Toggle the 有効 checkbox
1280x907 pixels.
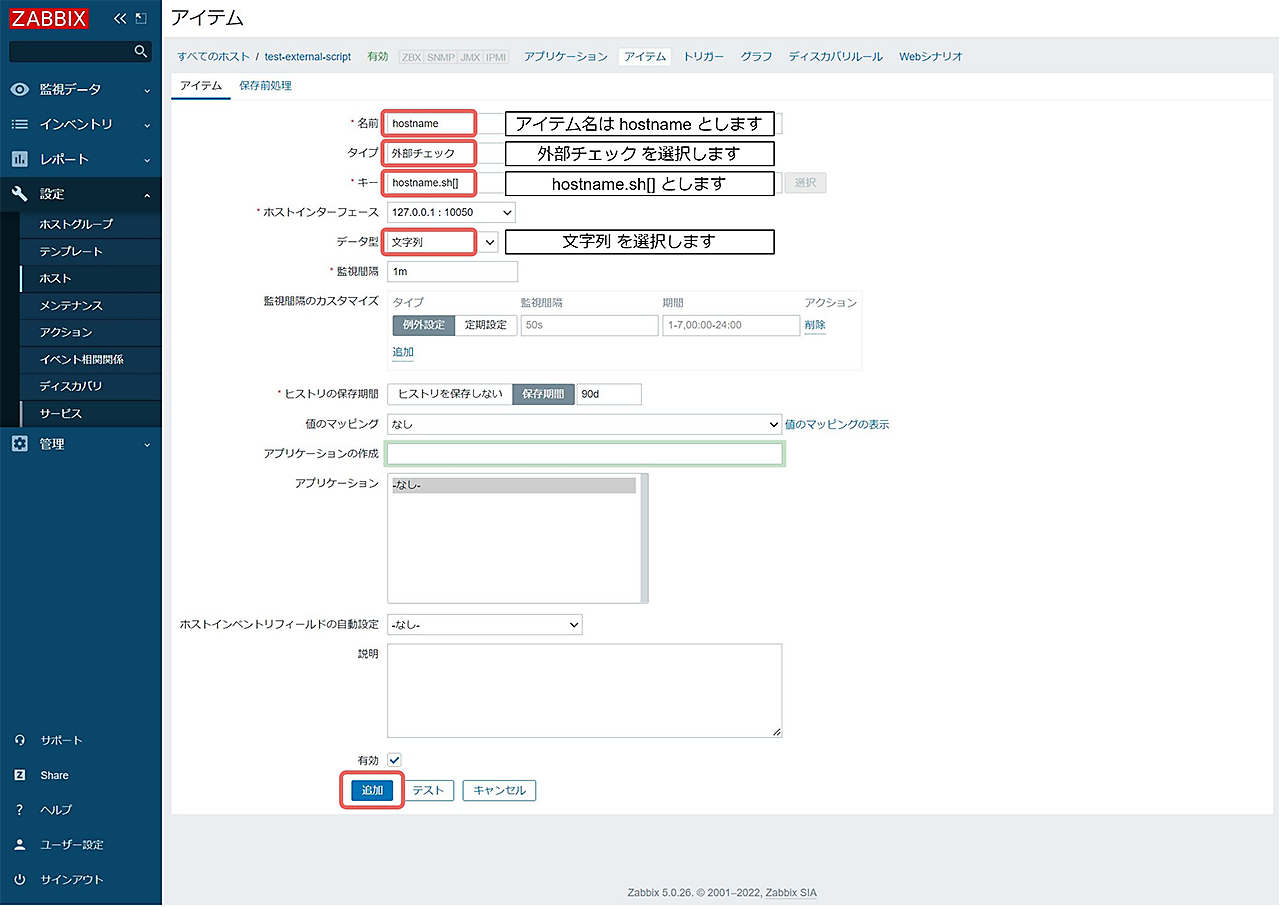[394, 760]
